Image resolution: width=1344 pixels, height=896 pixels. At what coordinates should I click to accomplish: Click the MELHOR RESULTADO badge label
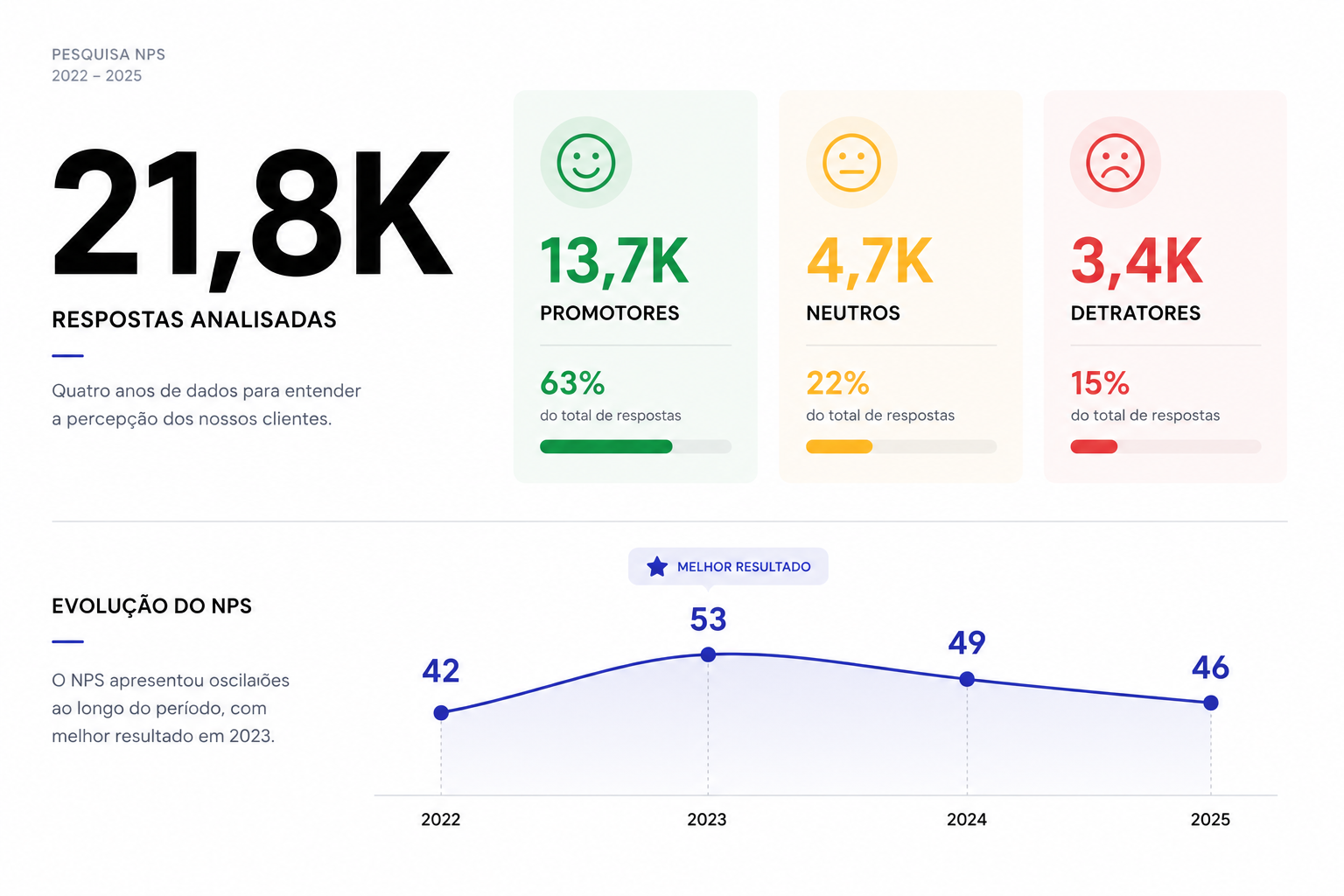click(744, 567)
